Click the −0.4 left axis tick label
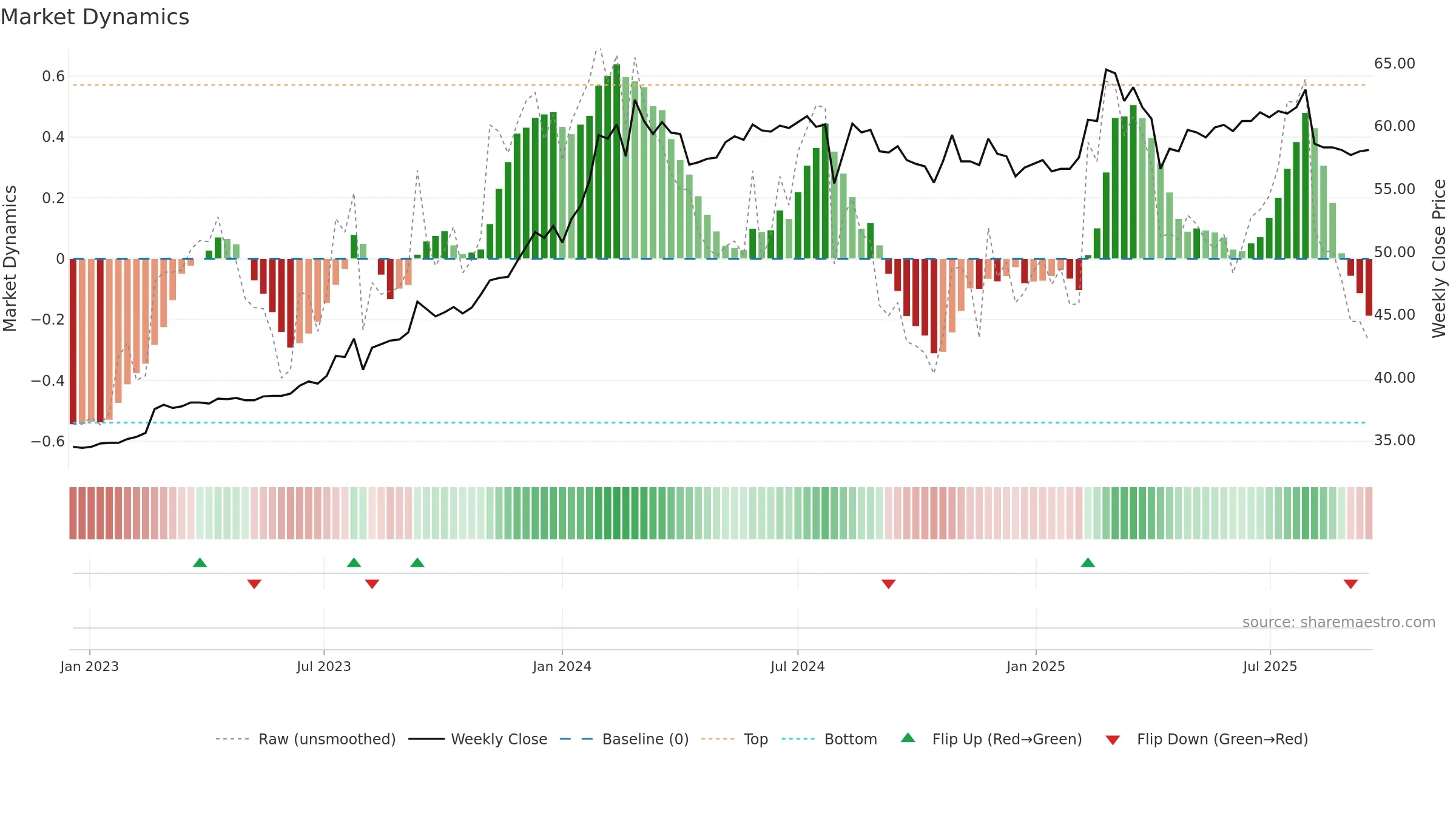The image size is (1456, 819). point(48,380)
